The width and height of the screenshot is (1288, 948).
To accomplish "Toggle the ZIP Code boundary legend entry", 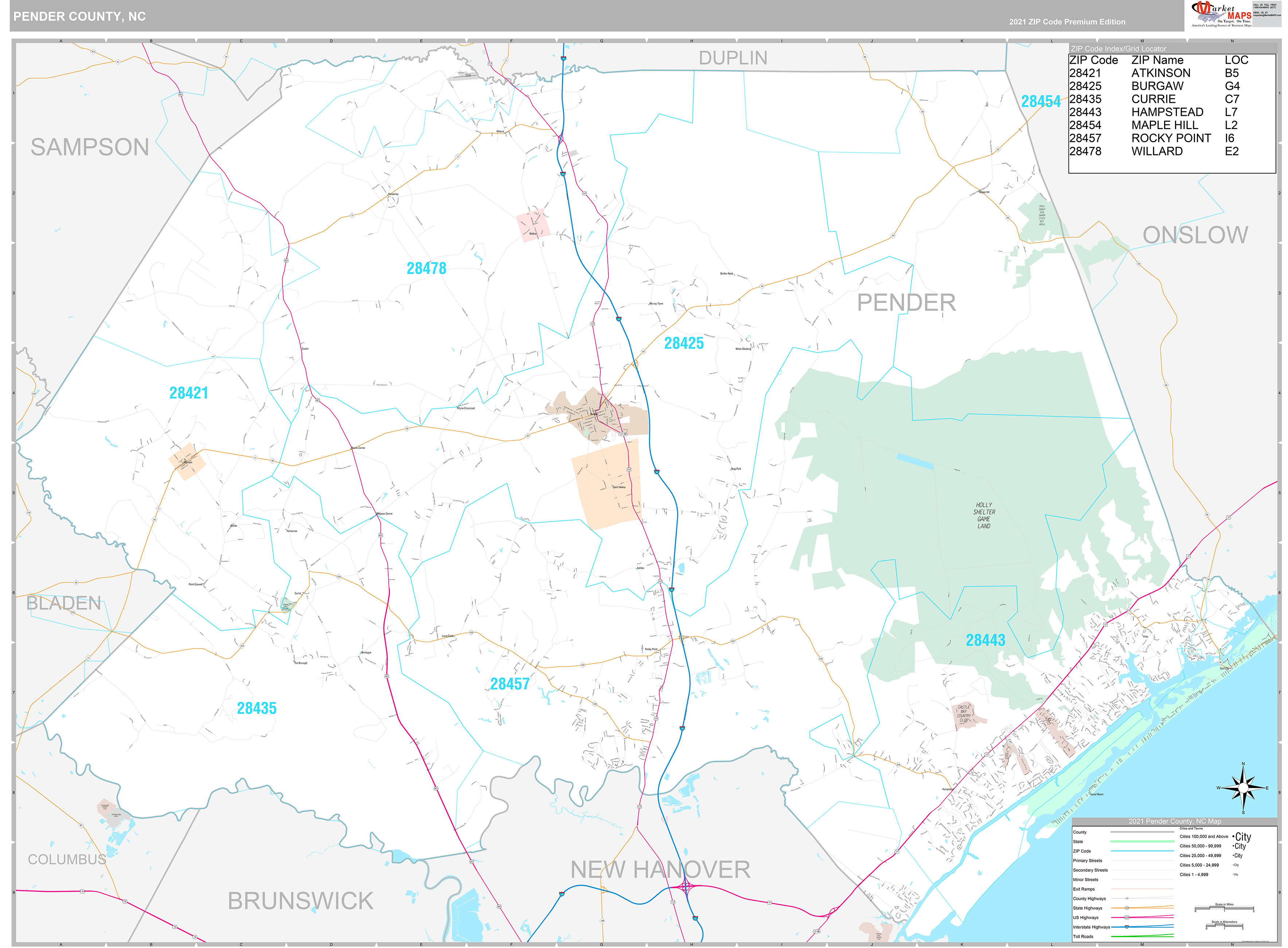I will [x=1143, y=851].
